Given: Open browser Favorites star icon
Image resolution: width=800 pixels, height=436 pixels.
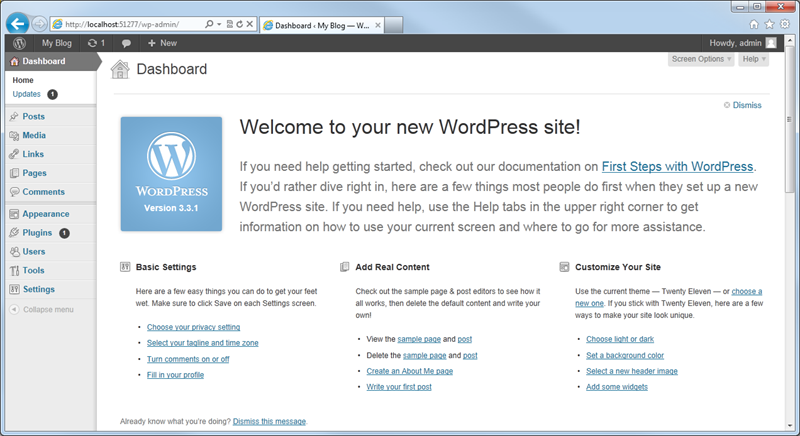Looking at the screenshot, I should (769, 24).
